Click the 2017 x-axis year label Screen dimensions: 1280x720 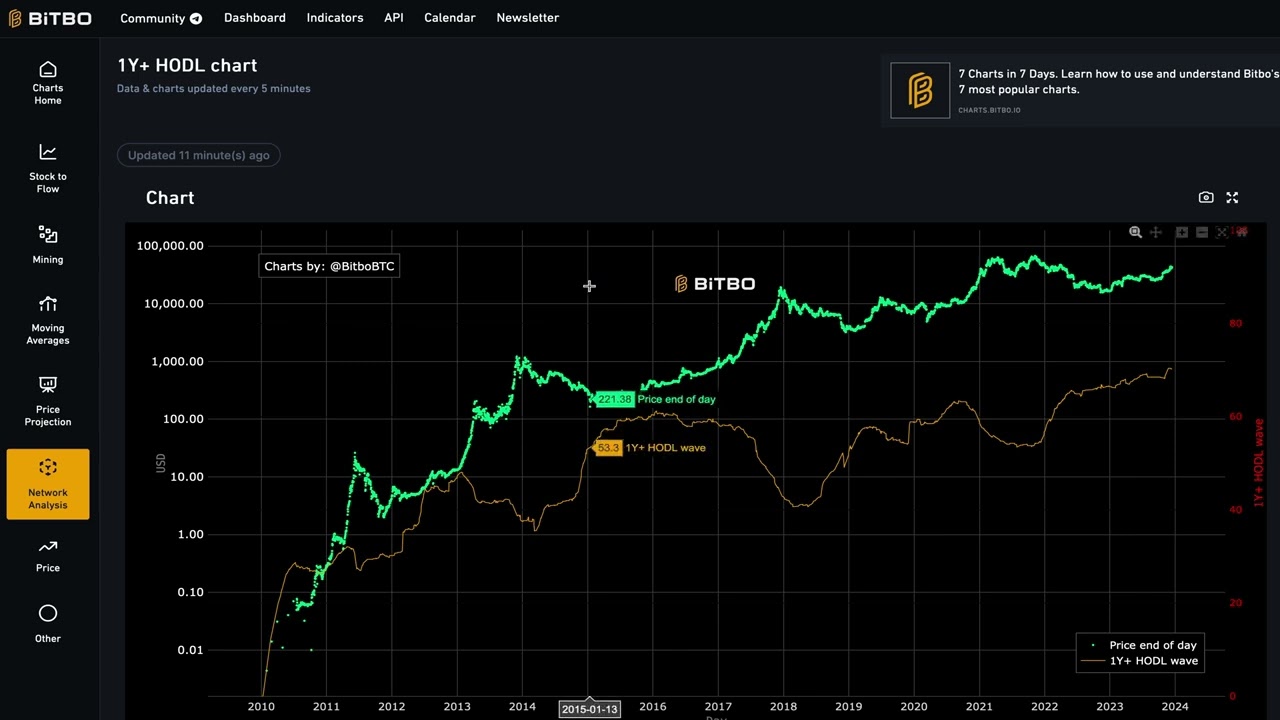718,707
